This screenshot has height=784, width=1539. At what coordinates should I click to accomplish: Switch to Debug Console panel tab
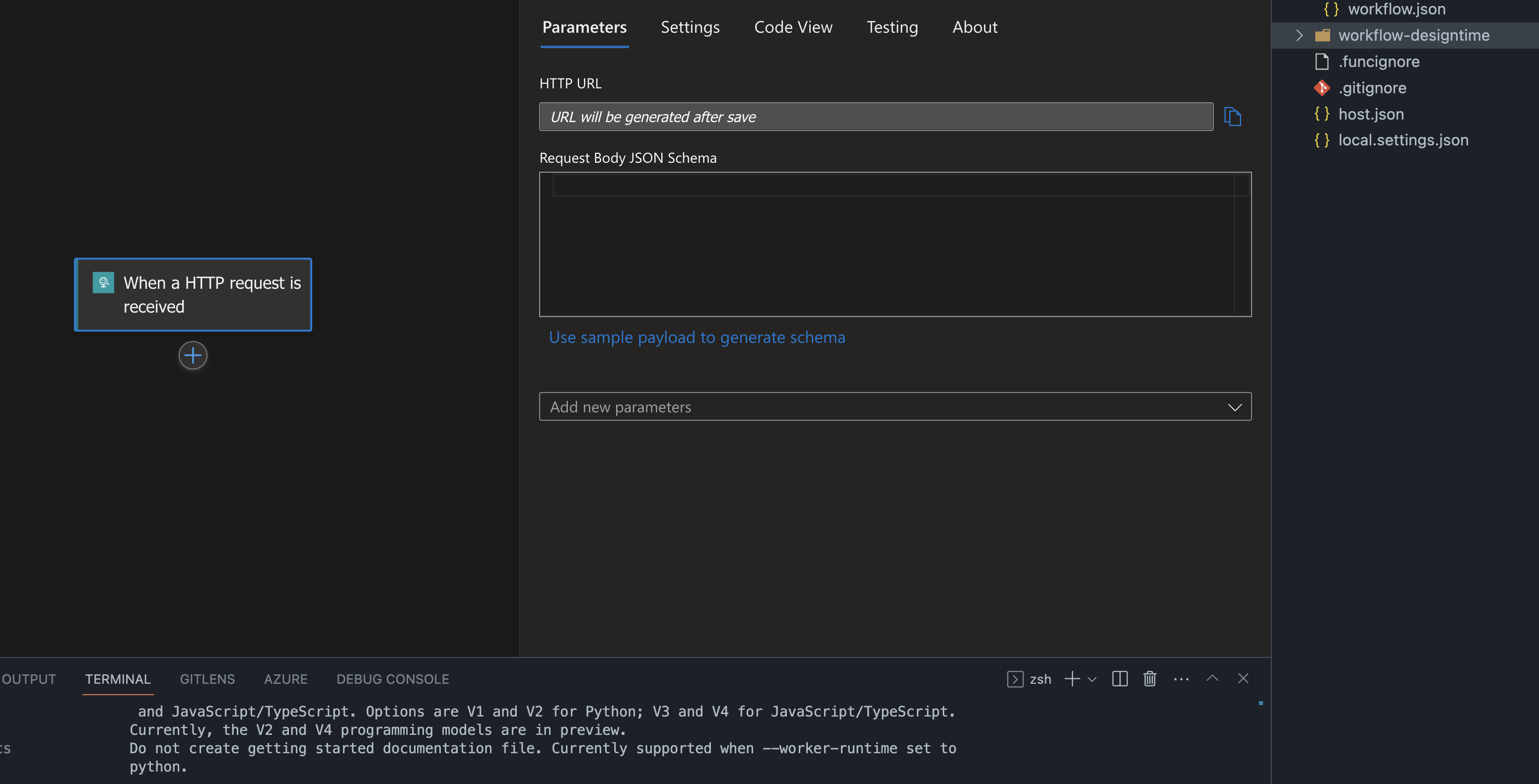click(x=393, y=679)
